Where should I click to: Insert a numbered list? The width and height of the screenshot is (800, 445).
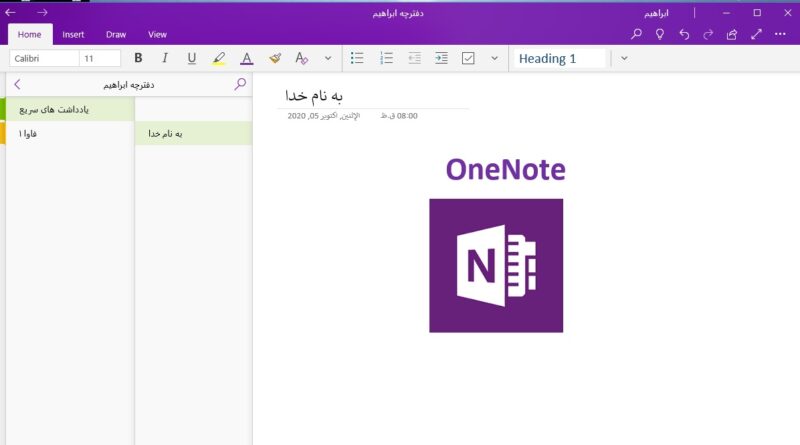click(386, 59)
